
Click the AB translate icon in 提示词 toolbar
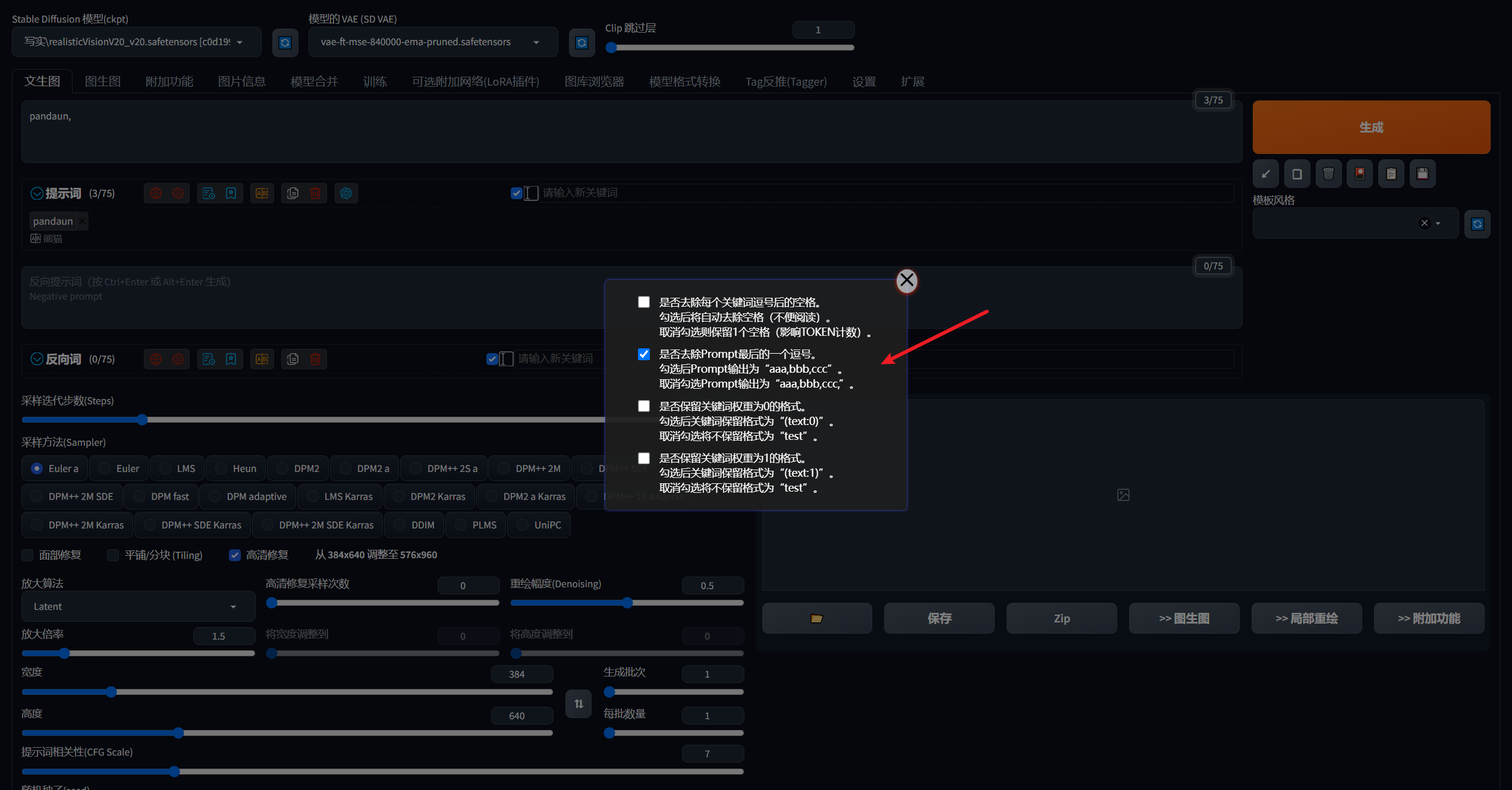[262, 193]
